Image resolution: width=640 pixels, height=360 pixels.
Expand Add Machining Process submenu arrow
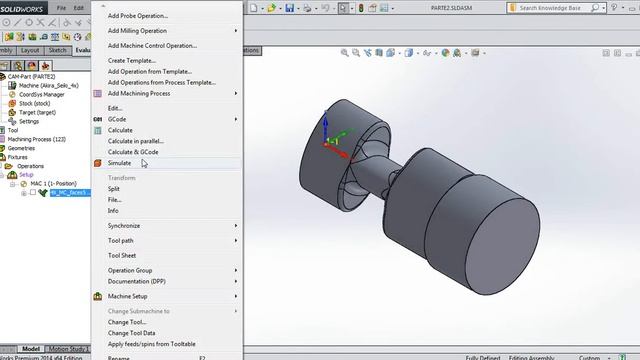(x=236, y=93)
